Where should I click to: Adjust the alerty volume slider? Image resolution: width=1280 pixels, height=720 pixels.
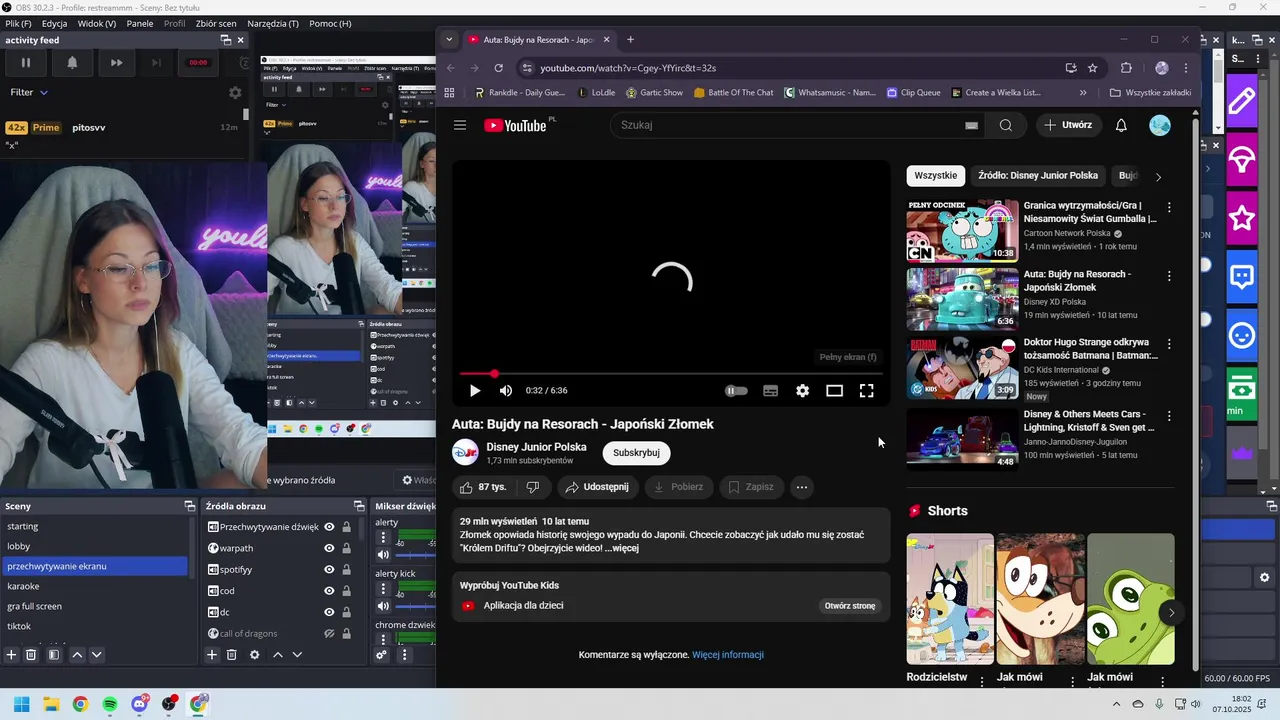pyautogui.click(x=415, y=554)
